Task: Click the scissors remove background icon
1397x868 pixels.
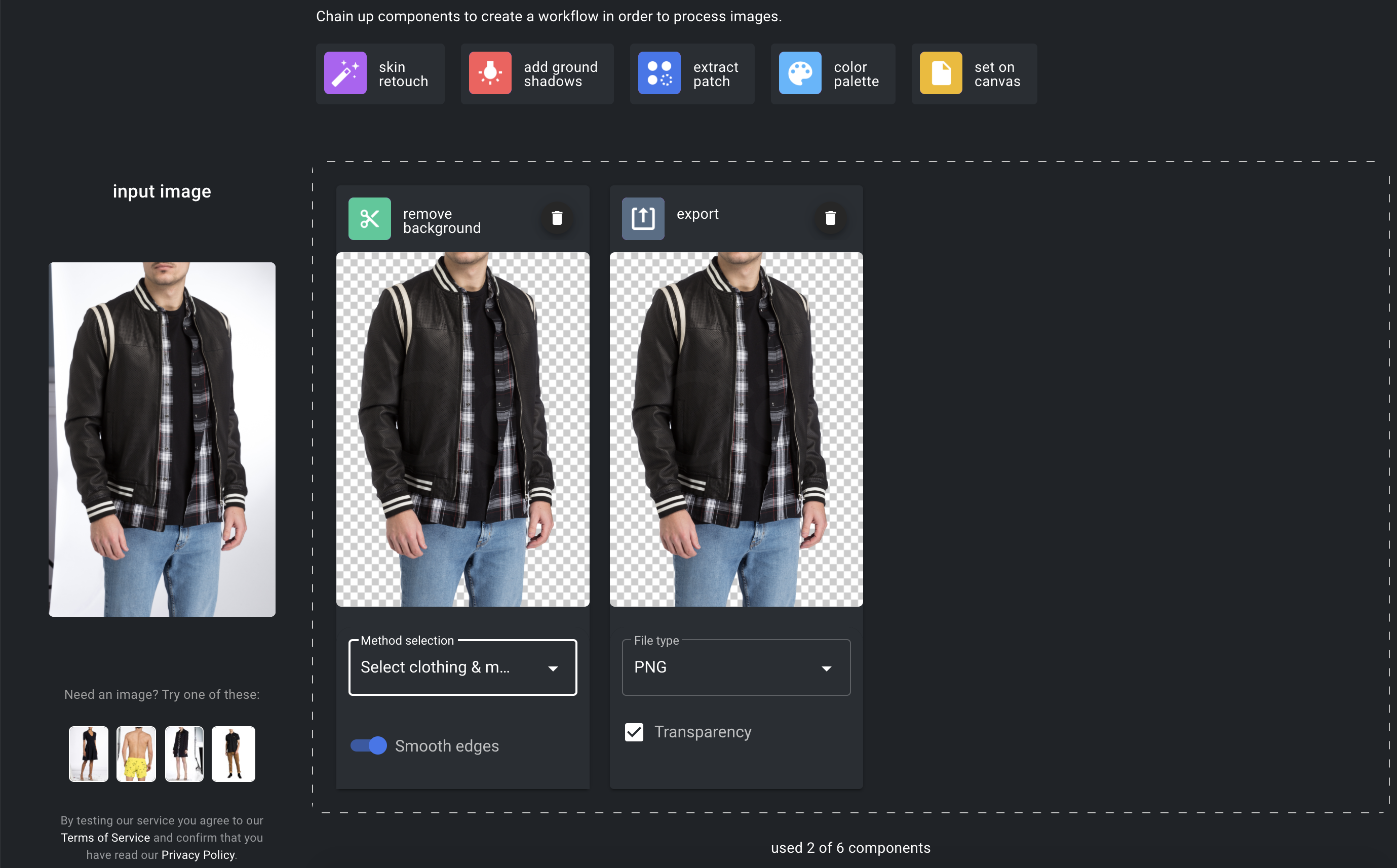Action: (369, 219)
